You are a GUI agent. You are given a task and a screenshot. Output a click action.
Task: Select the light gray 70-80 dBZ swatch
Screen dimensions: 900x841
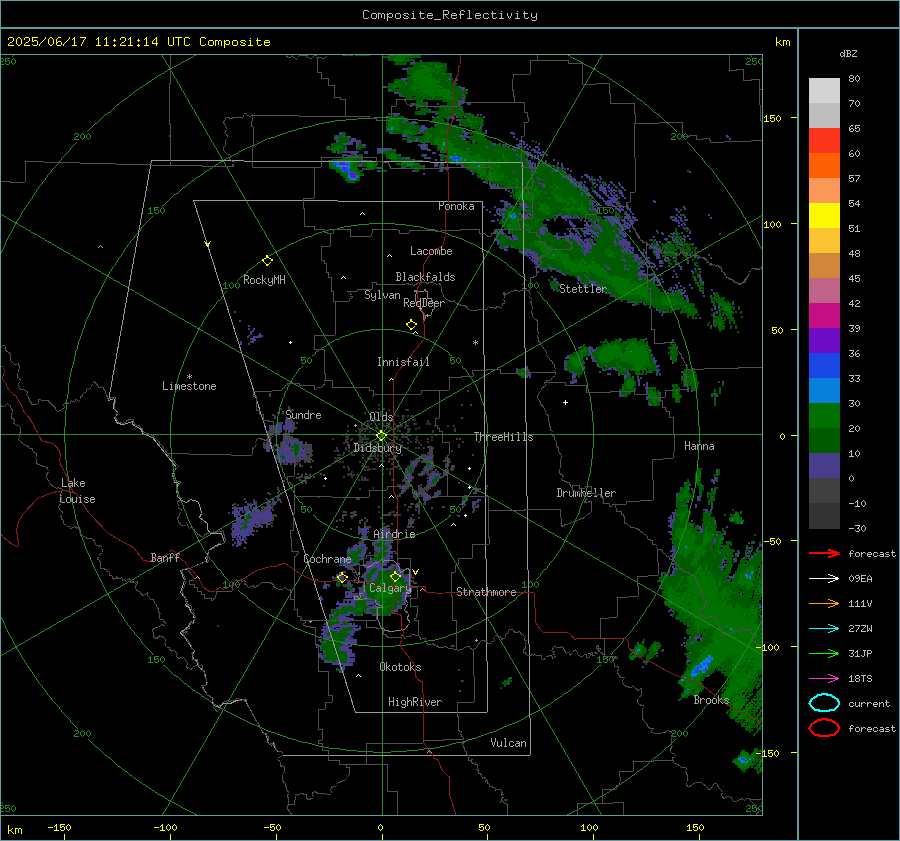pos(824,91)
